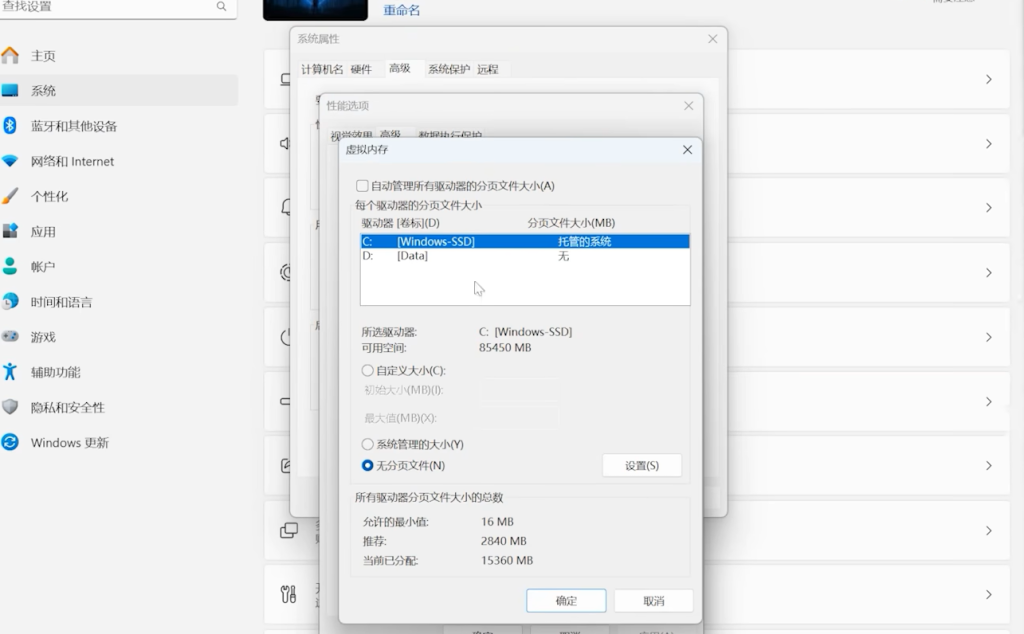
Task: Select the 蓝牙和其他设备 Bluetooth icon
Action: click(11, 125)
